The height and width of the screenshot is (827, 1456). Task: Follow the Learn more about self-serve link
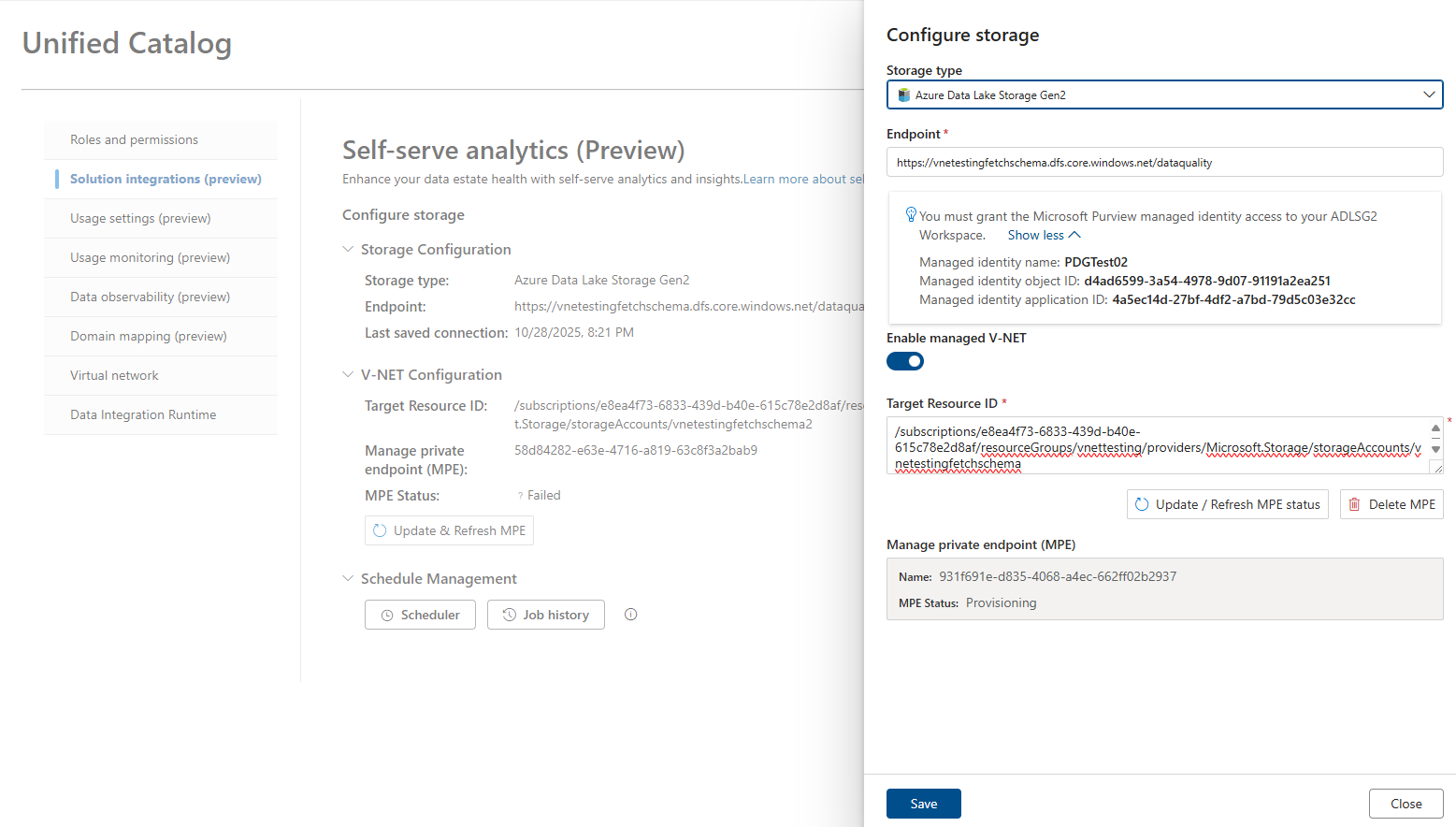[803, 179]
